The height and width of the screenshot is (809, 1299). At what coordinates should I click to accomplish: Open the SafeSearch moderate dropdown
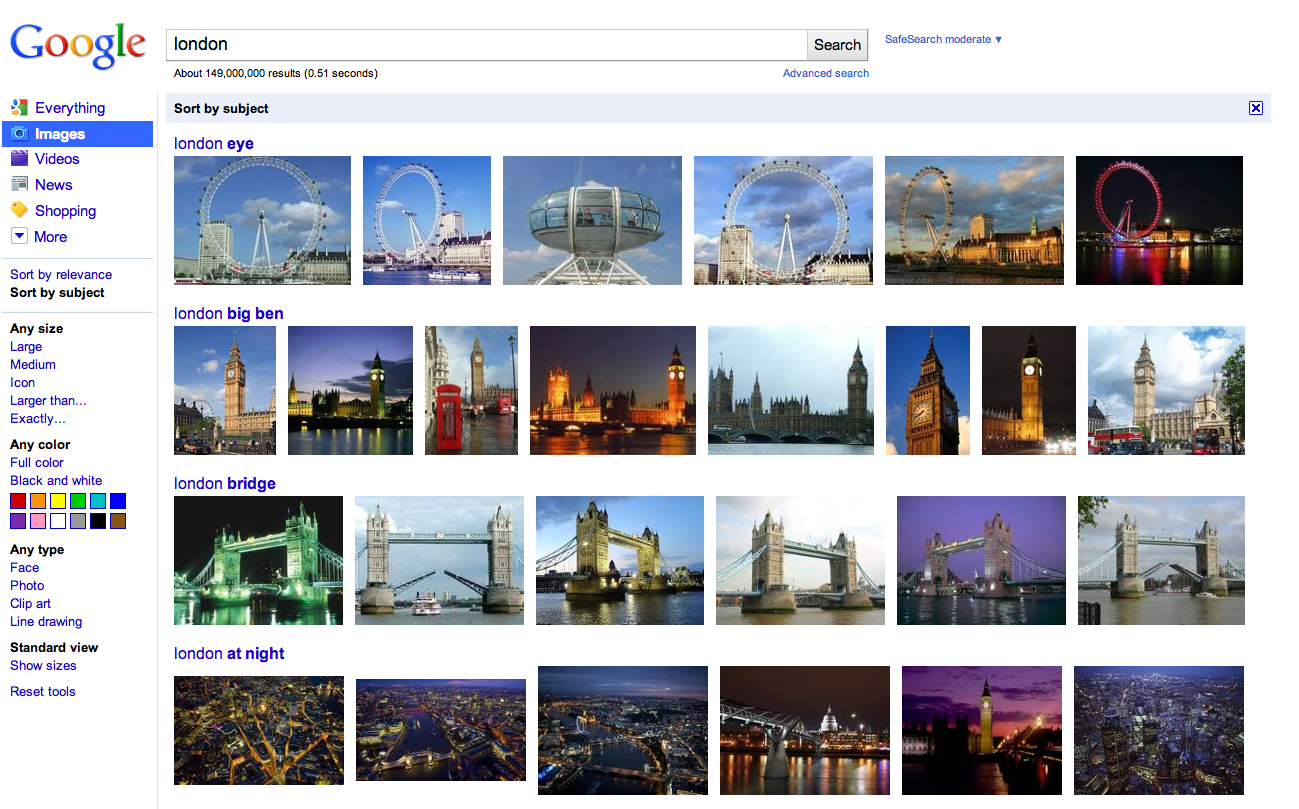943,40
